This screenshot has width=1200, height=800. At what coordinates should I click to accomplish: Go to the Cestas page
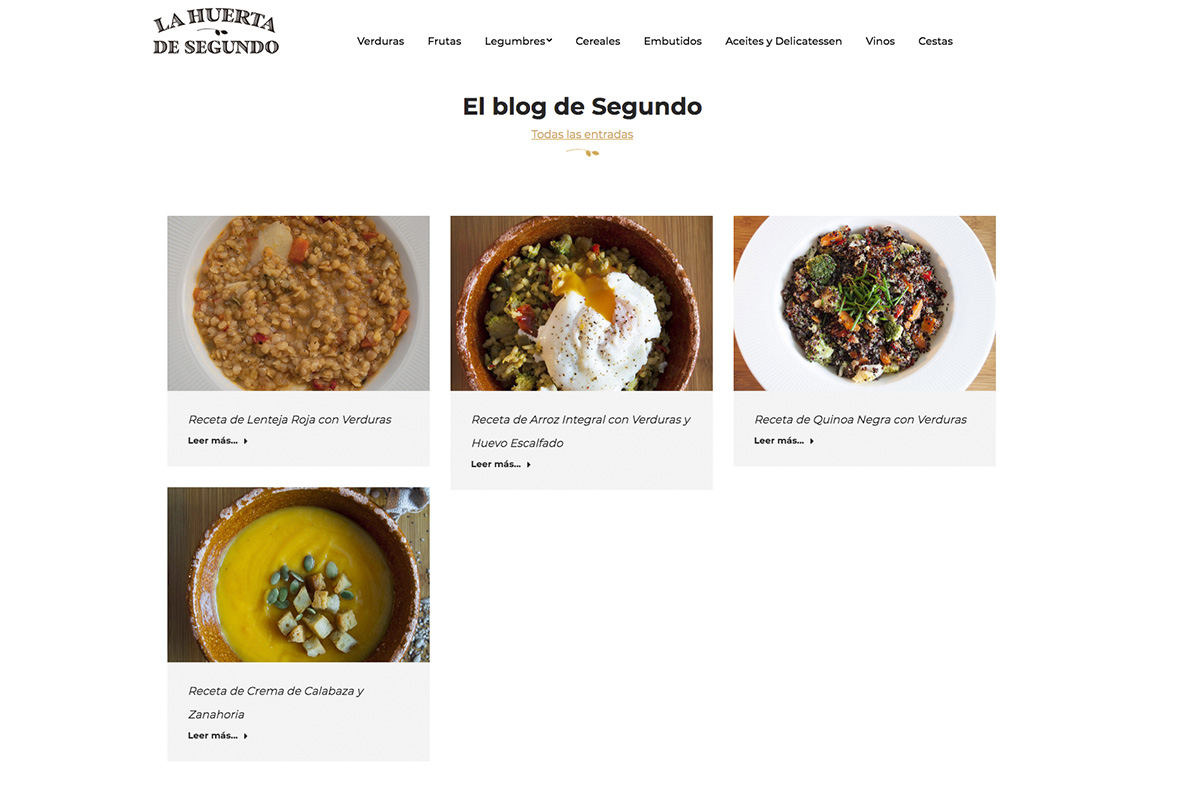tap(935, 41)
